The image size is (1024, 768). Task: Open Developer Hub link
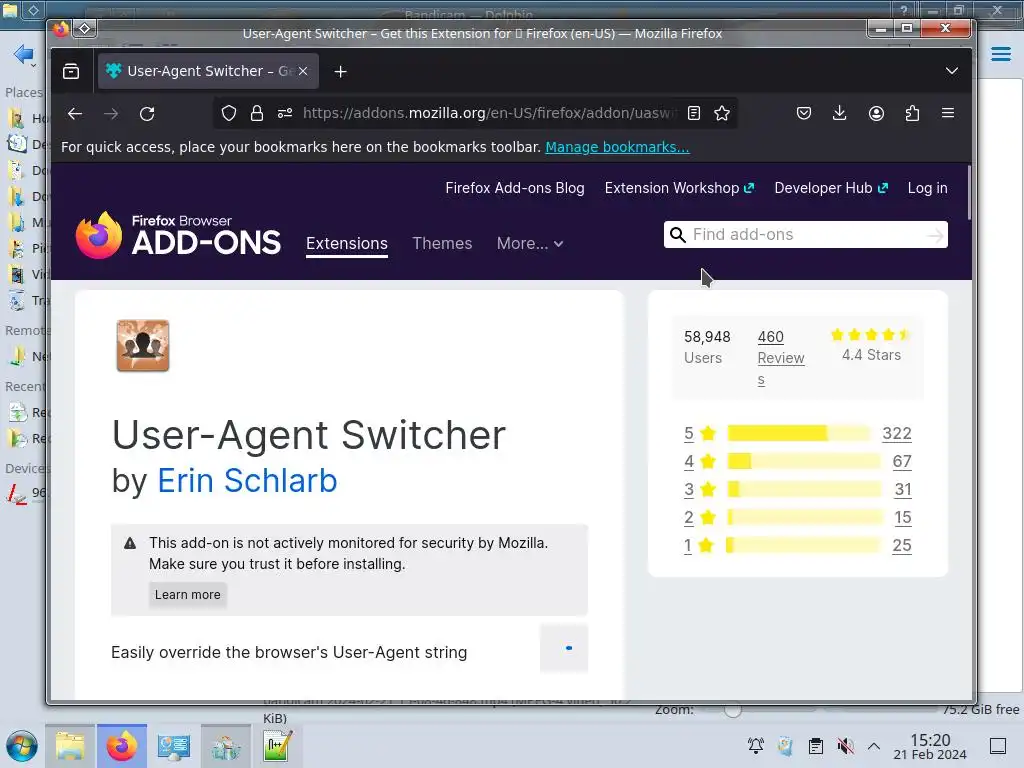click(x=831, y=188)
